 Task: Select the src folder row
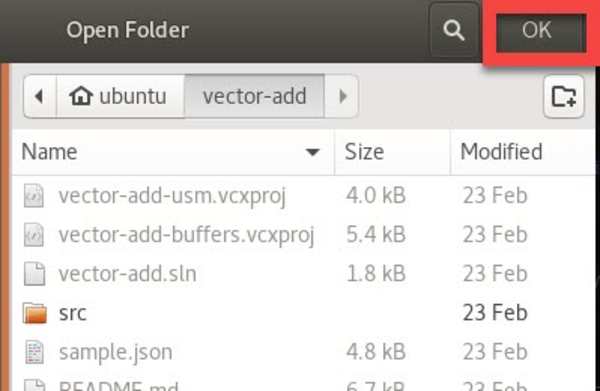[x=303, y=313]
